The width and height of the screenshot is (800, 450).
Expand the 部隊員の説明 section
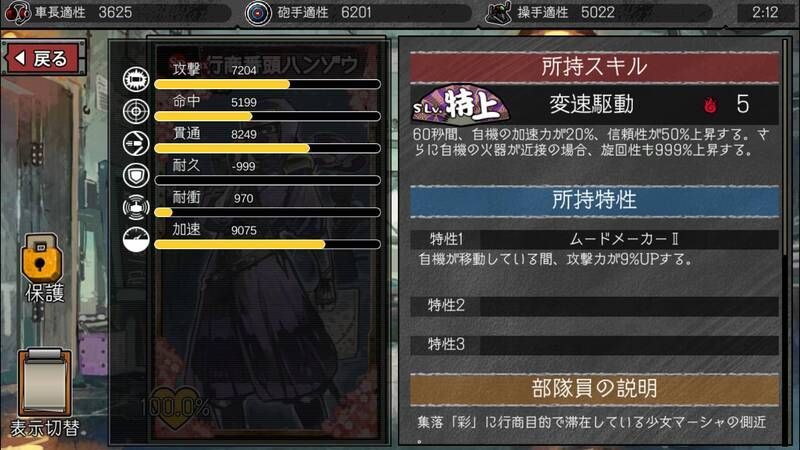pyautogui.click(x=594, y=389)
